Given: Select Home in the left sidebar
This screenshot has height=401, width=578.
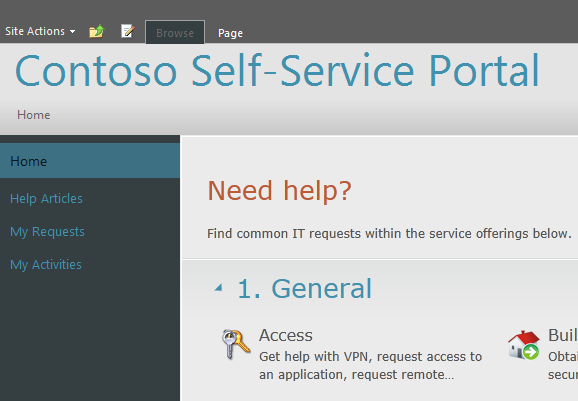Looking at the screenshot, I should coord(90,161).
